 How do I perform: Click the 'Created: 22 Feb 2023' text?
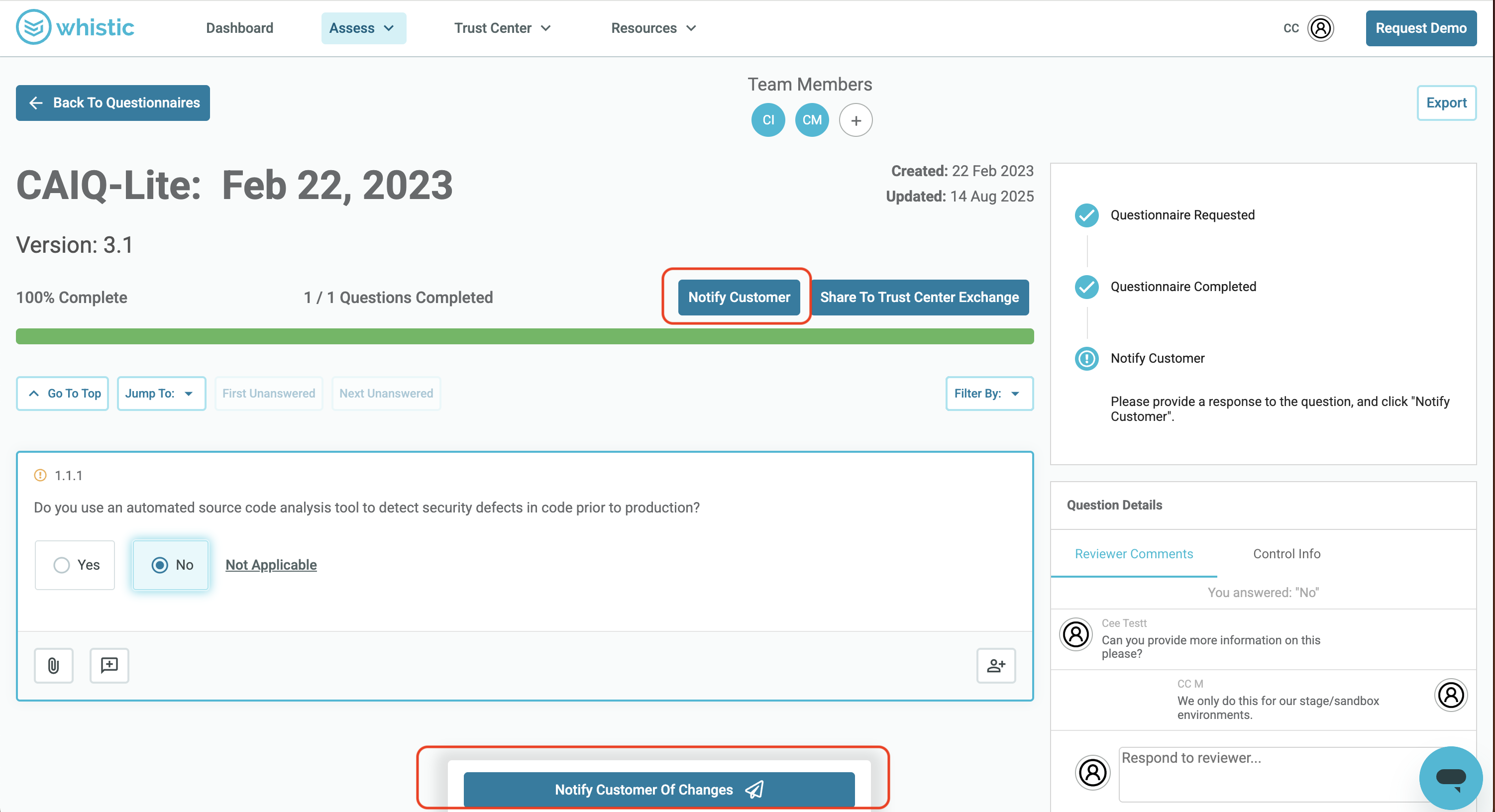tap(962, 171)
